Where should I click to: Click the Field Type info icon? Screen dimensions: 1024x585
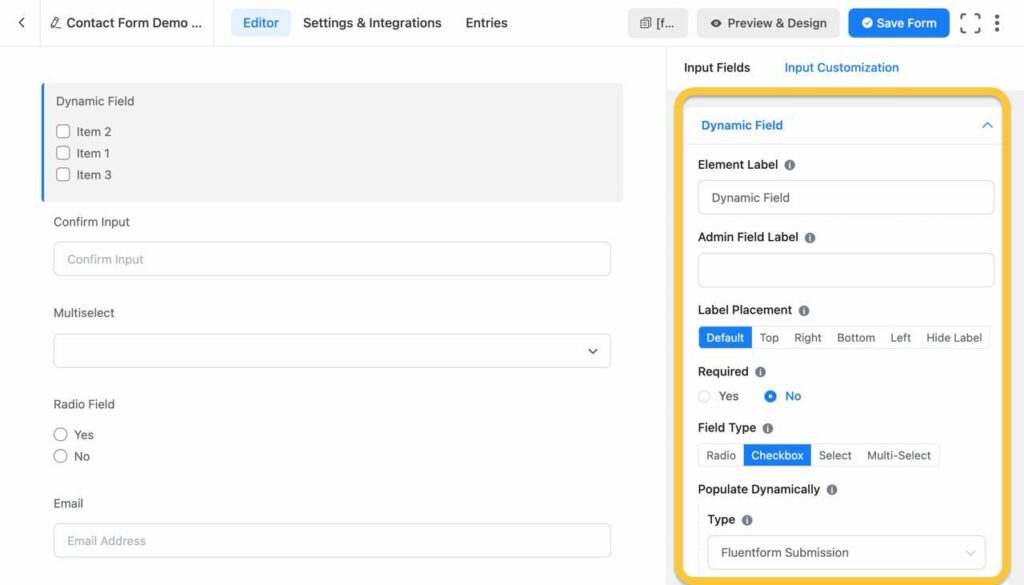tap(768, 428)
